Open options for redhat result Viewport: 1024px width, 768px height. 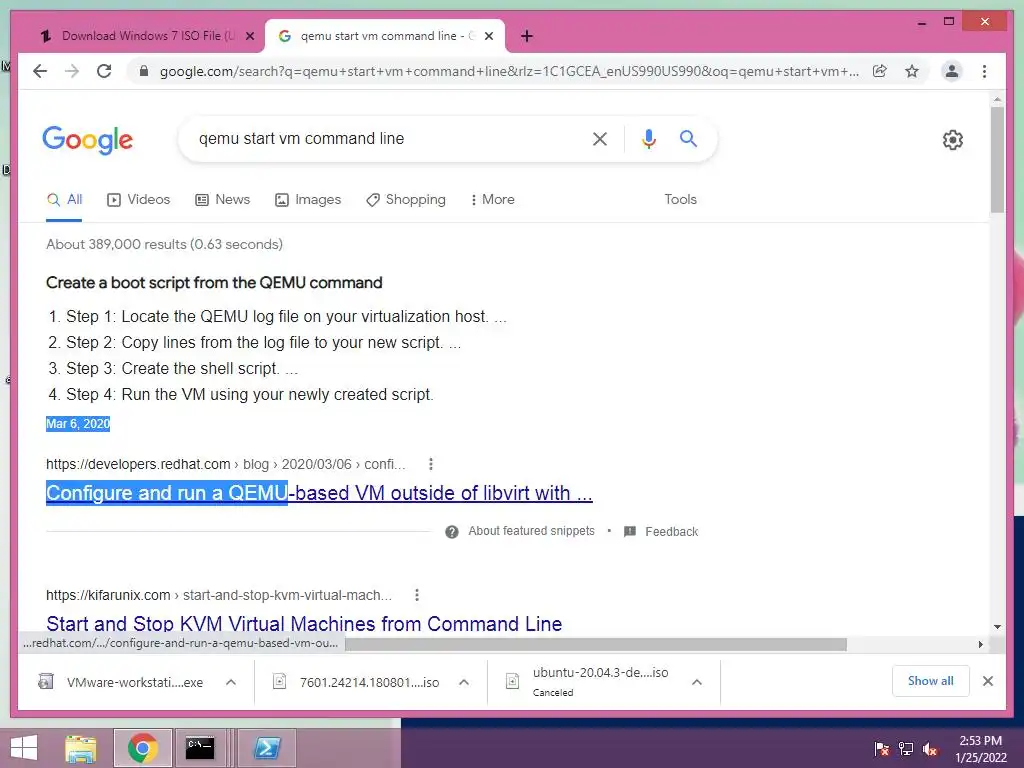[x=430, y=464]
